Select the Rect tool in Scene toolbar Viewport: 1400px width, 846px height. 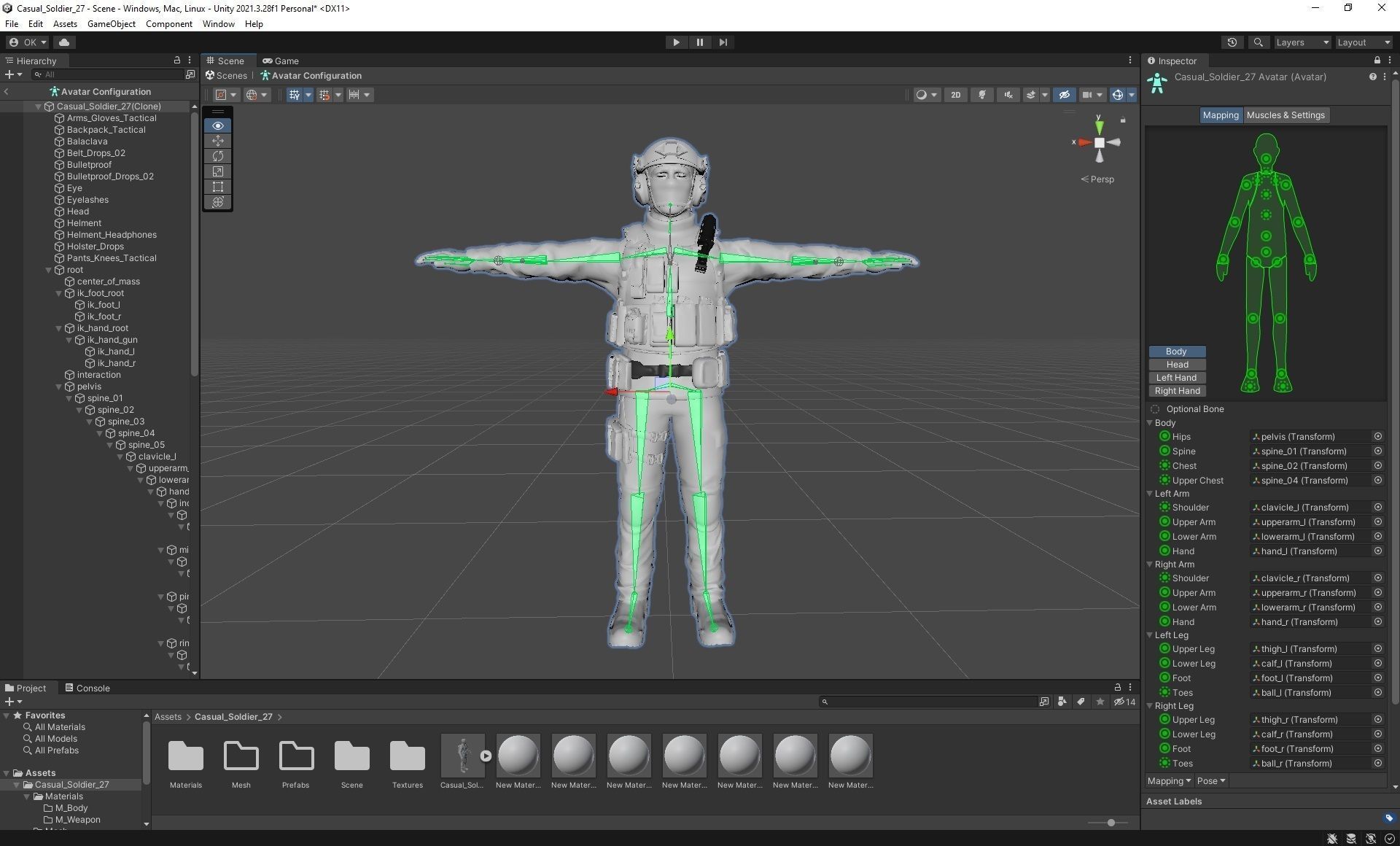pos(217,187)
